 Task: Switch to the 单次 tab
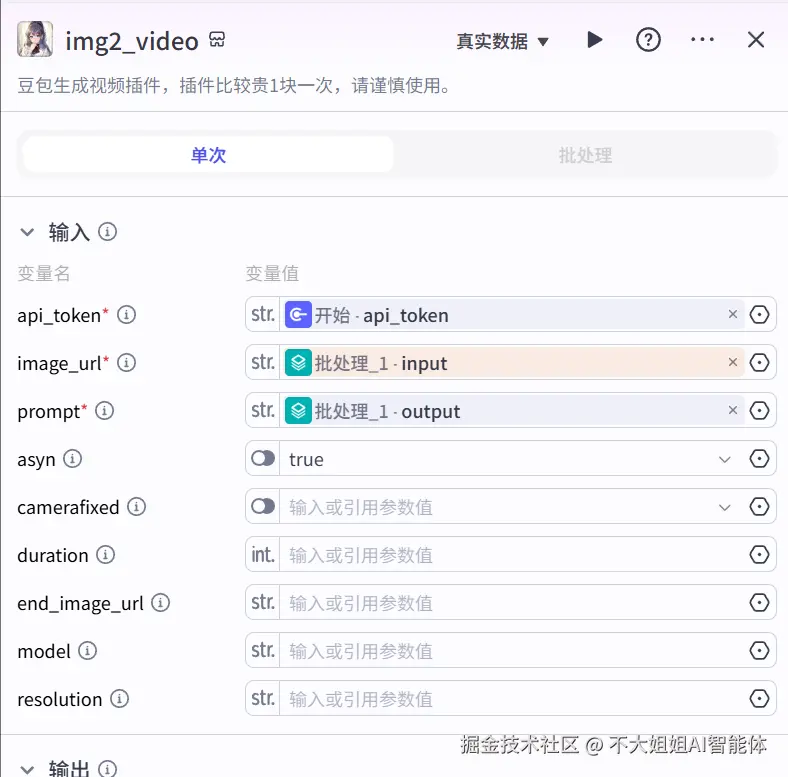click(208, 155)
